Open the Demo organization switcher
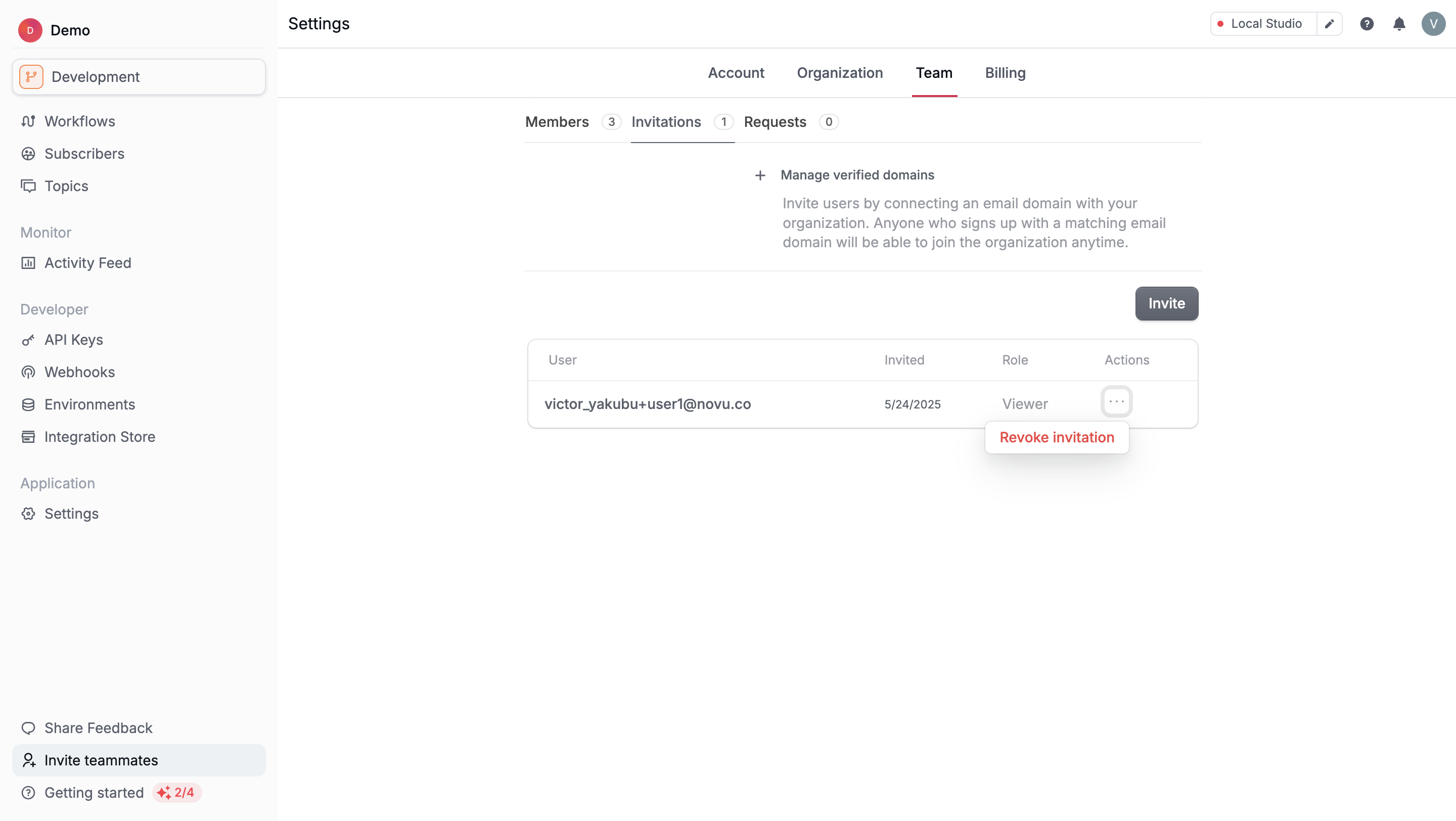1456x821 pixels. pyautogui.click(x=54, y=30)
